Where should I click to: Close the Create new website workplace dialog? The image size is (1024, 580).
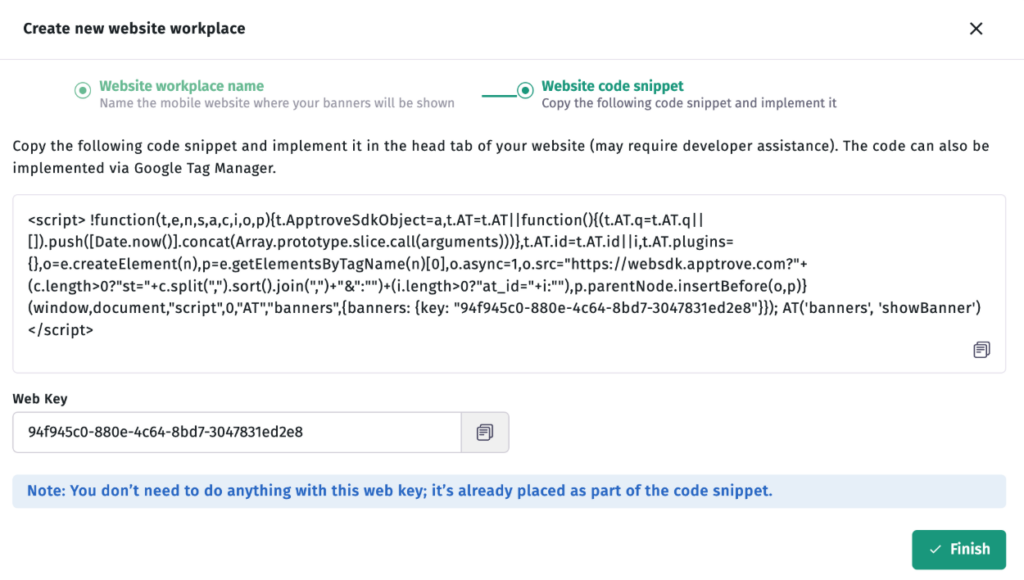click(976, 29)
